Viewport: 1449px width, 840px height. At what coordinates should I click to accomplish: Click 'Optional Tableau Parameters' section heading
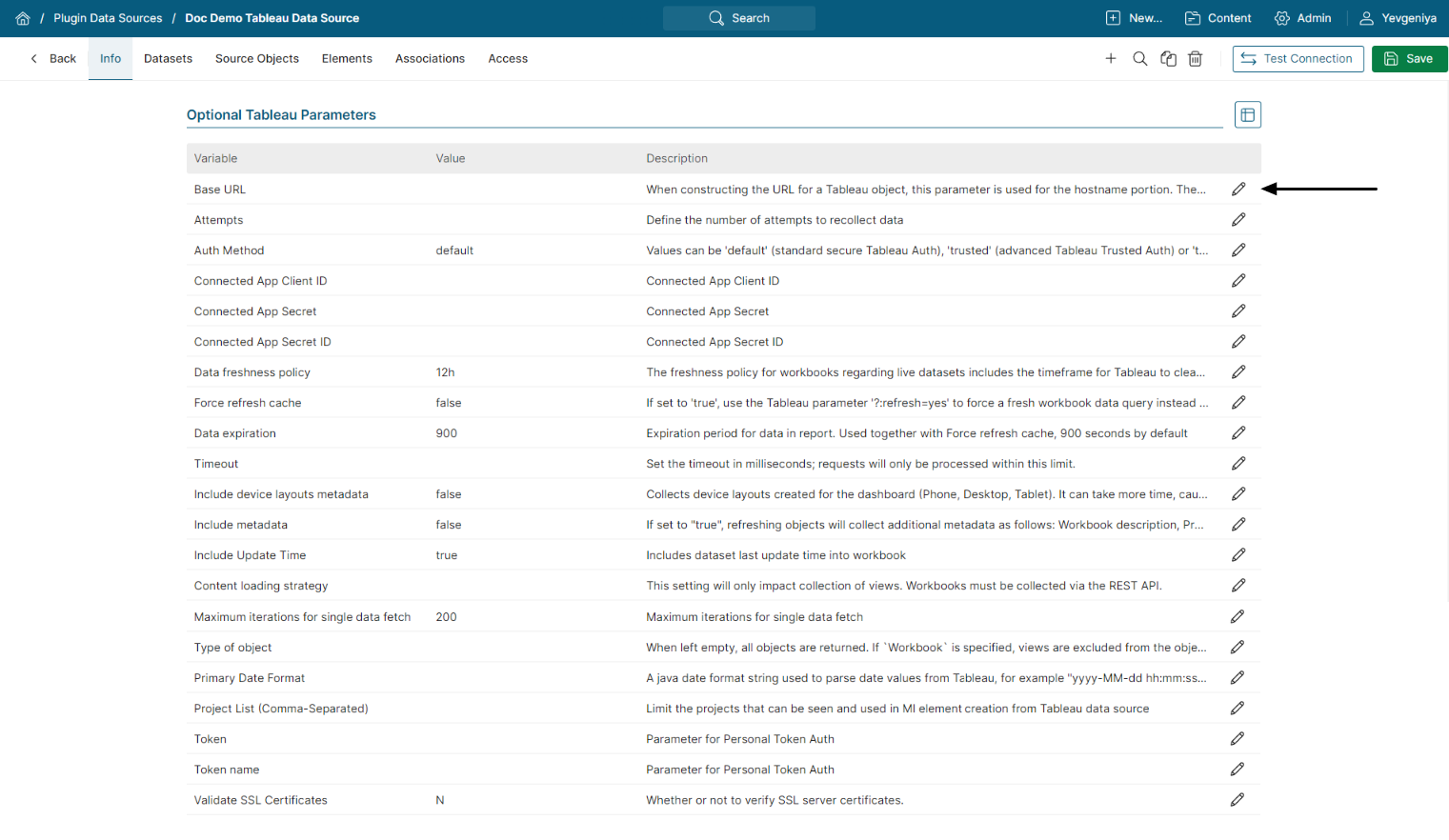click(x=281, y=115)
